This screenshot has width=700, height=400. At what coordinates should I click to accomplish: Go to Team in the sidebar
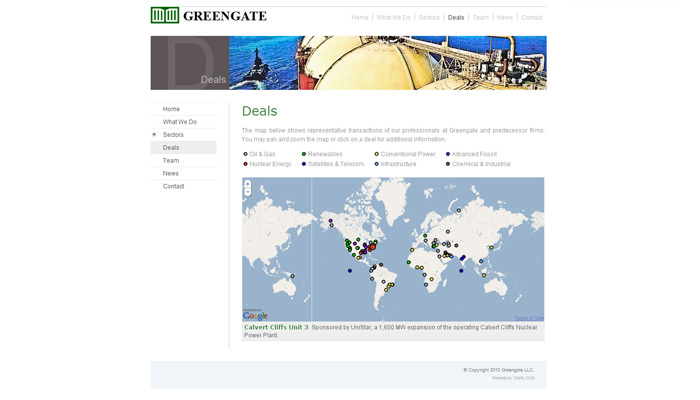click(x=183, y=160)
